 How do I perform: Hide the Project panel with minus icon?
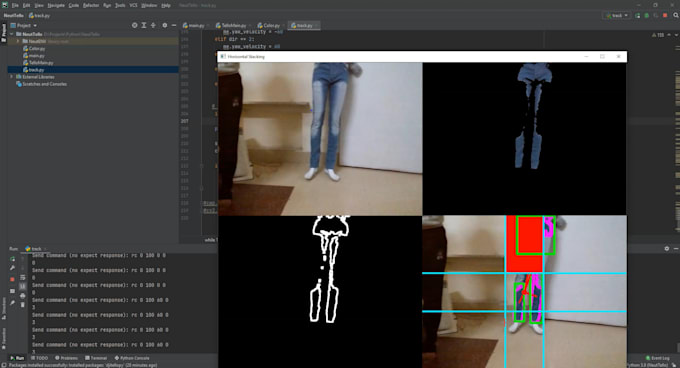click(174, 26)
